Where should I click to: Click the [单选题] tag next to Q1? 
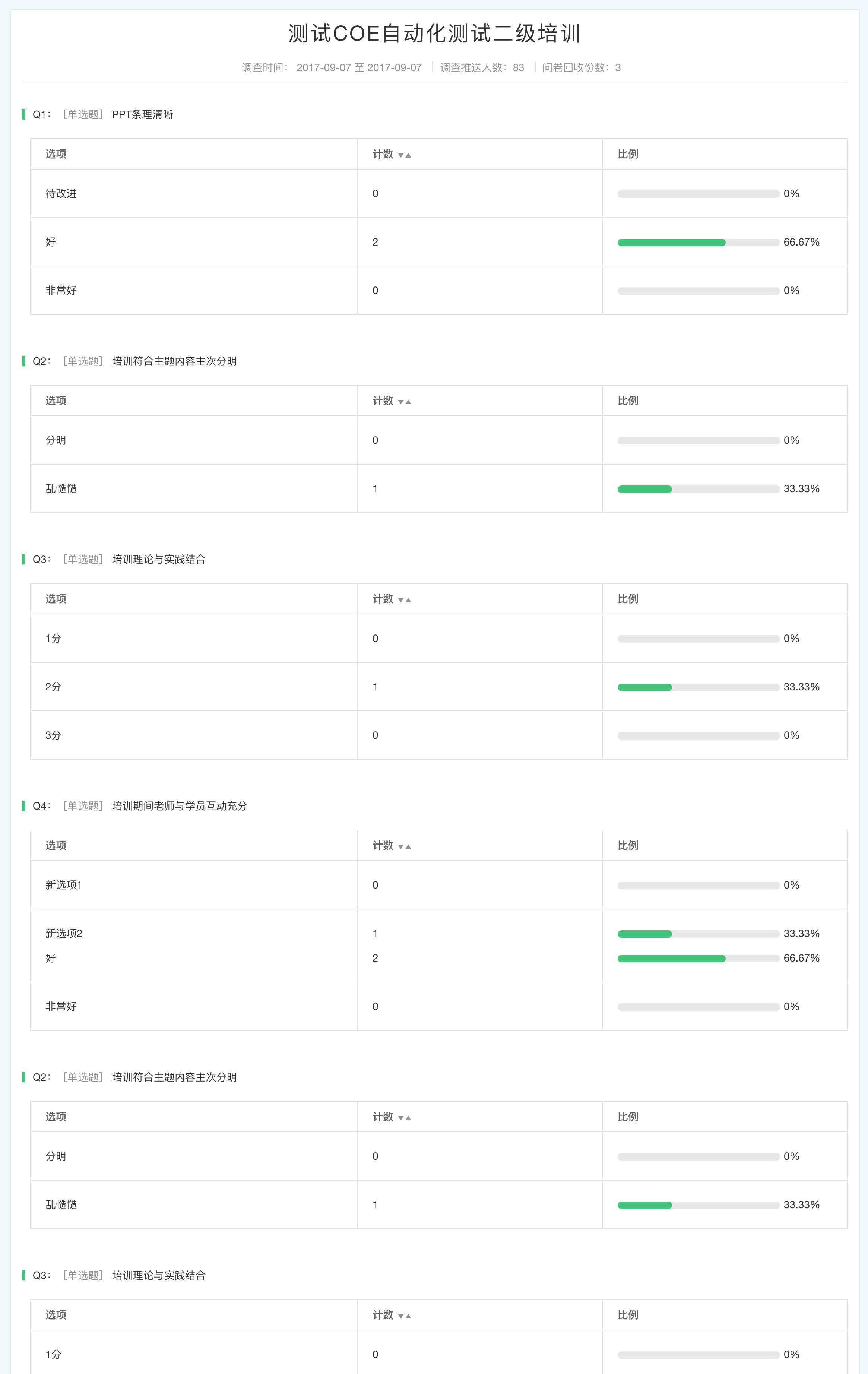[83, 115]
